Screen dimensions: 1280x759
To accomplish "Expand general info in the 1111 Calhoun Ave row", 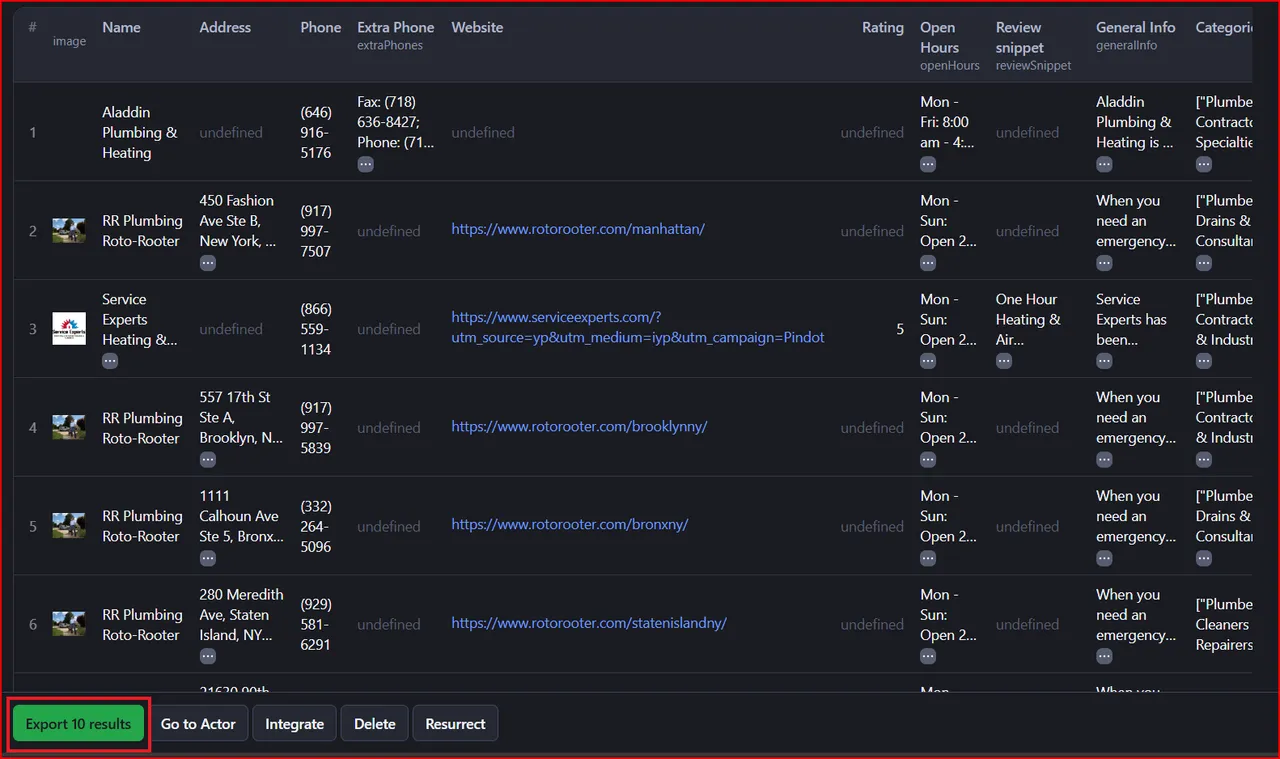I will (1104, 558).
